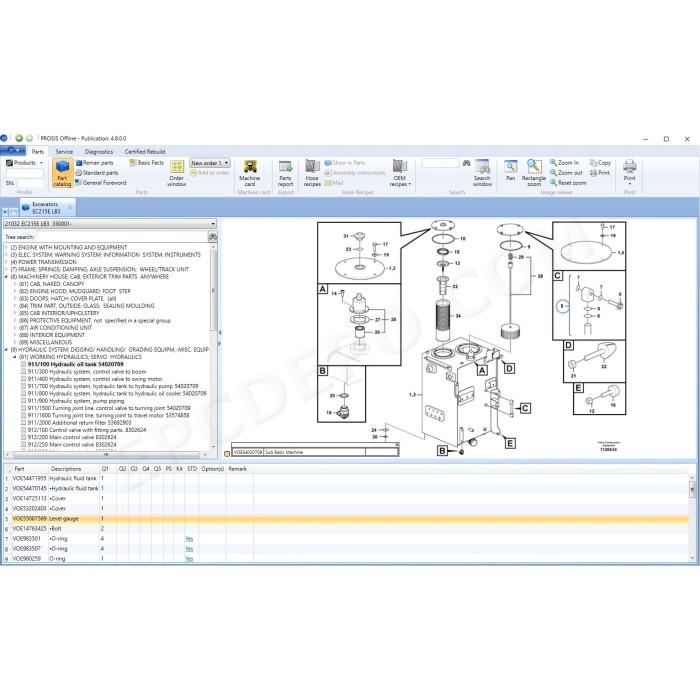Open the Order window
The height and width of the screenshot is (700, 700).
click(x=177, y=173)
